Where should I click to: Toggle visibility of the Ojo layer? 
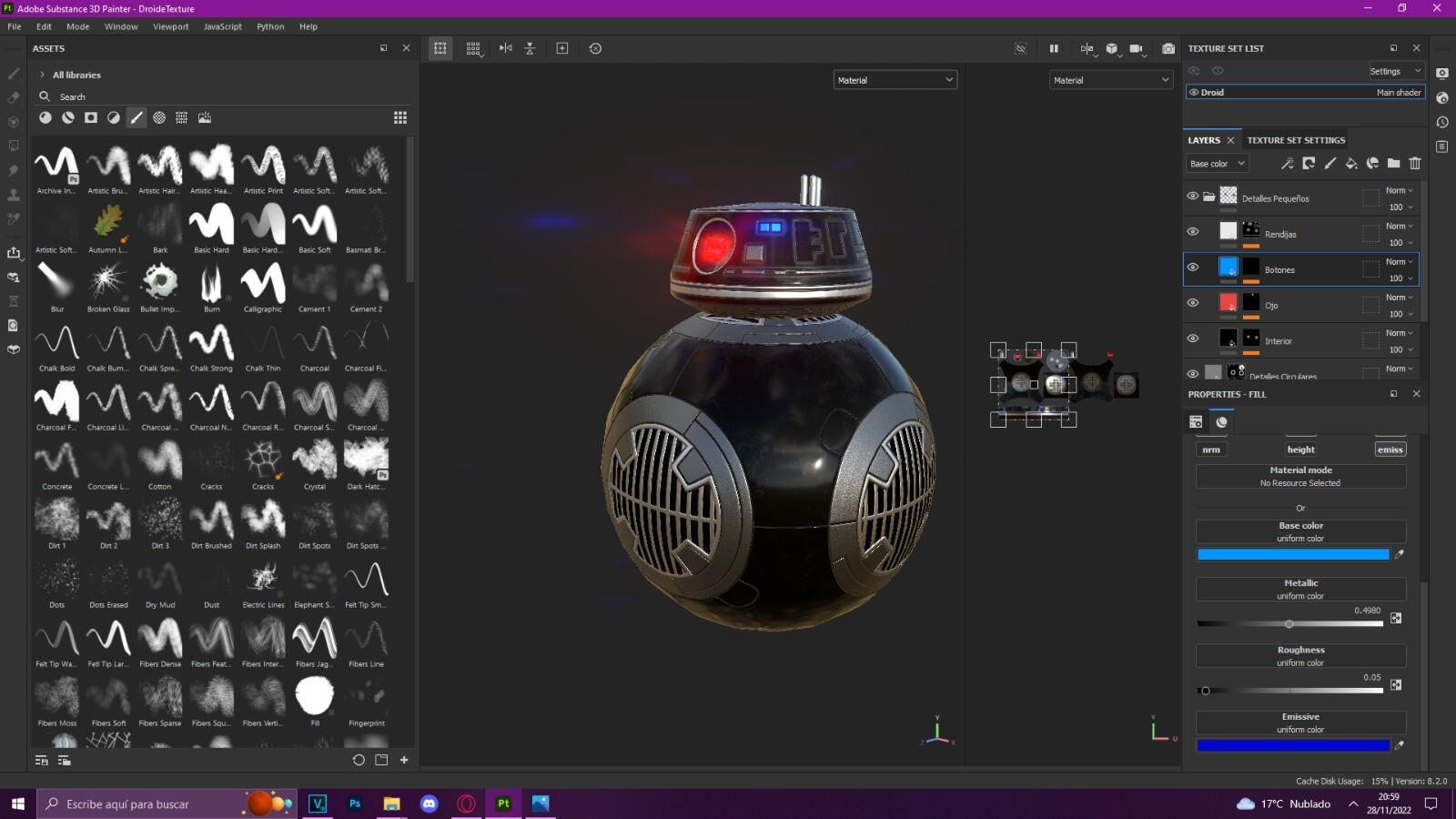pyautogui.click(x=1193, y=303)
